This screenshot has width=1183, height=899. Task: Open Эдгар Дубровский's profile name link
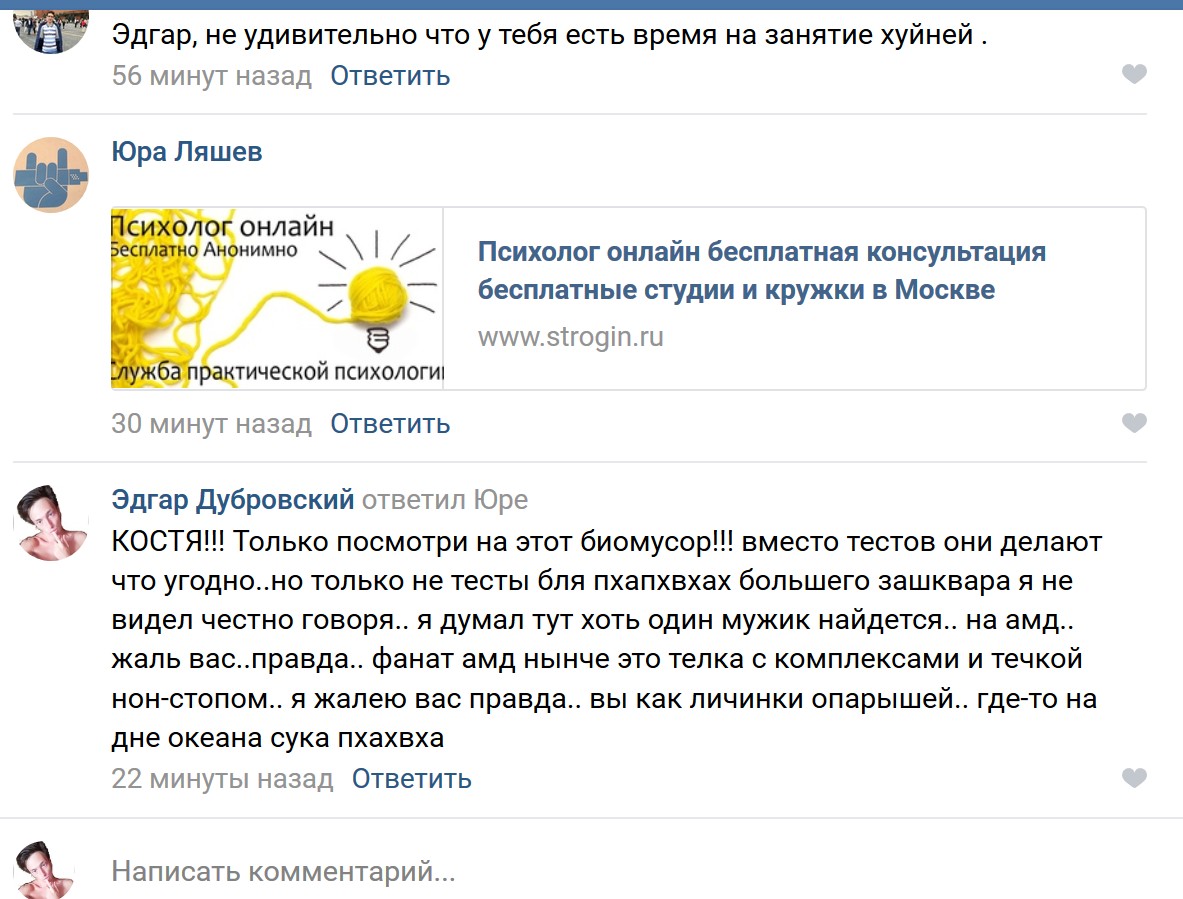[x=233, y=499]
